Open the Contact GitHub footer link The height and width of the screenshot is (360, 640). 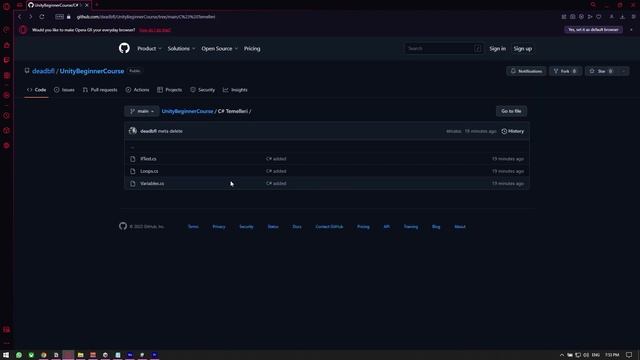coord(329,227)
